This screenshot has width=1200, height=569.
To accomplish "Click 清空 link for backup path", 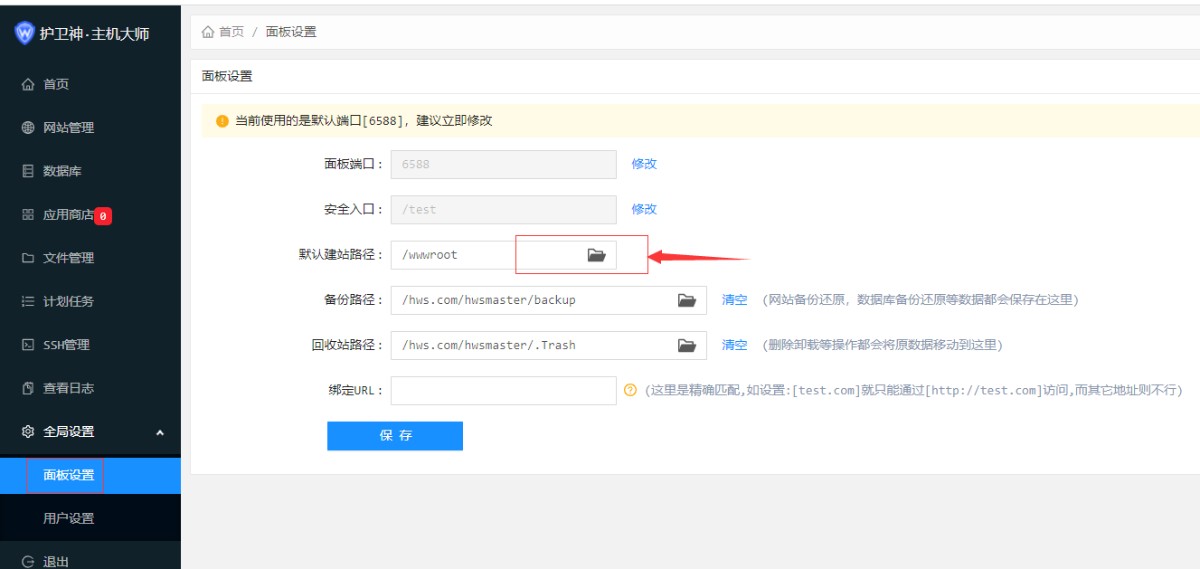I will [735, 300].
